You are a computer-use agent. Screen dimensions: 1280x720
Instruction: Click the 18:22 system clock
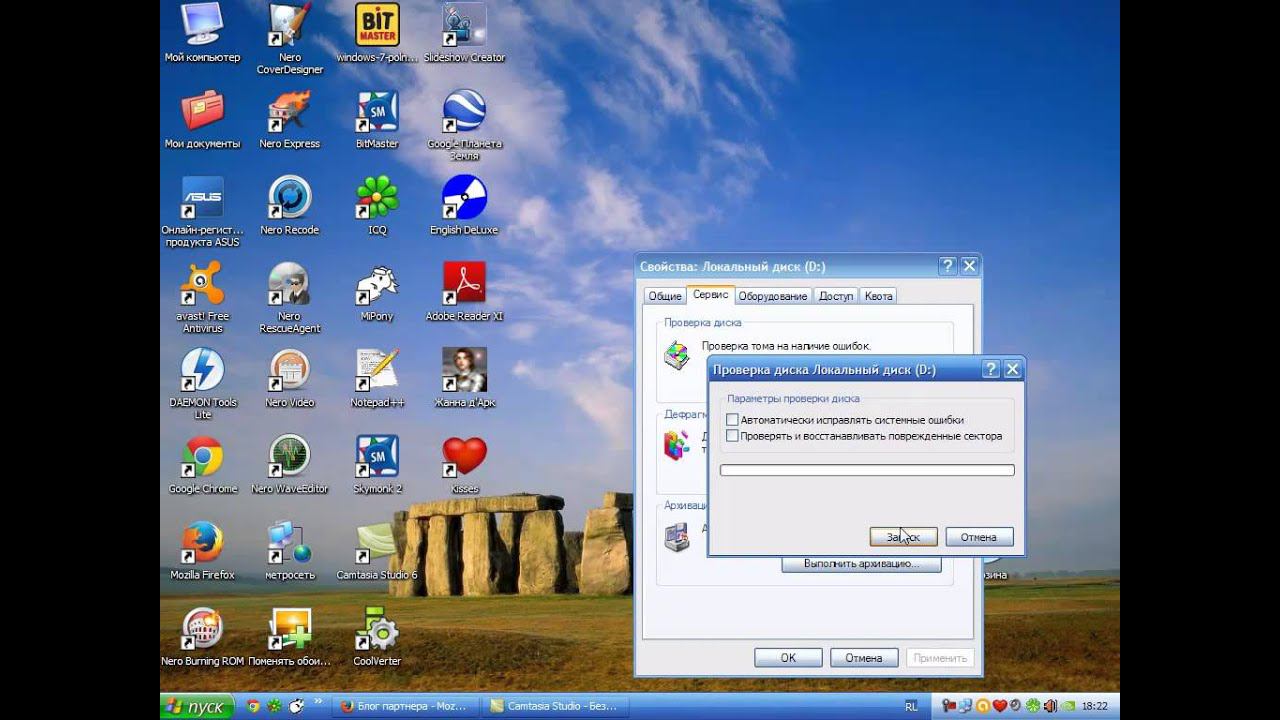[x=1094, y=706]
